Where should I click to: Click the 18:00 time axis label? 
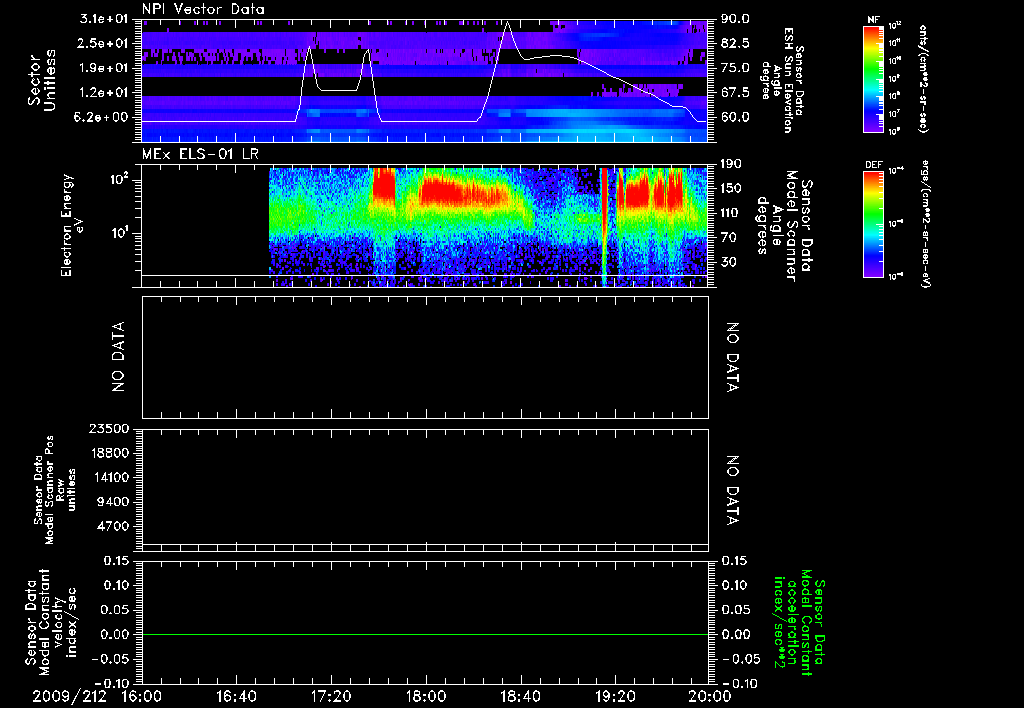pyautogui.click(x=426, y=696)
